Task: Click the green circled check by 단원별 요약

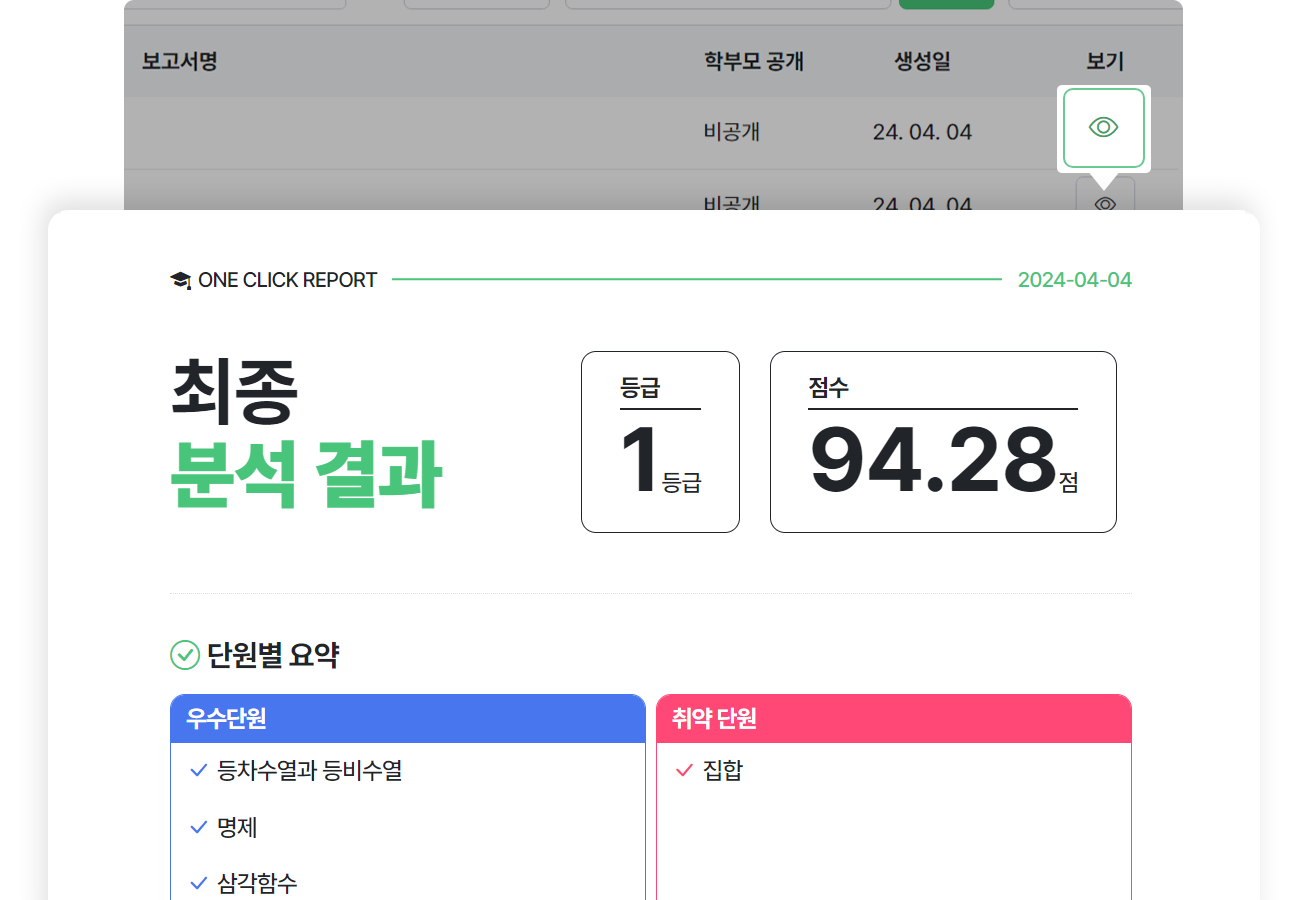Action: (185, 656)
